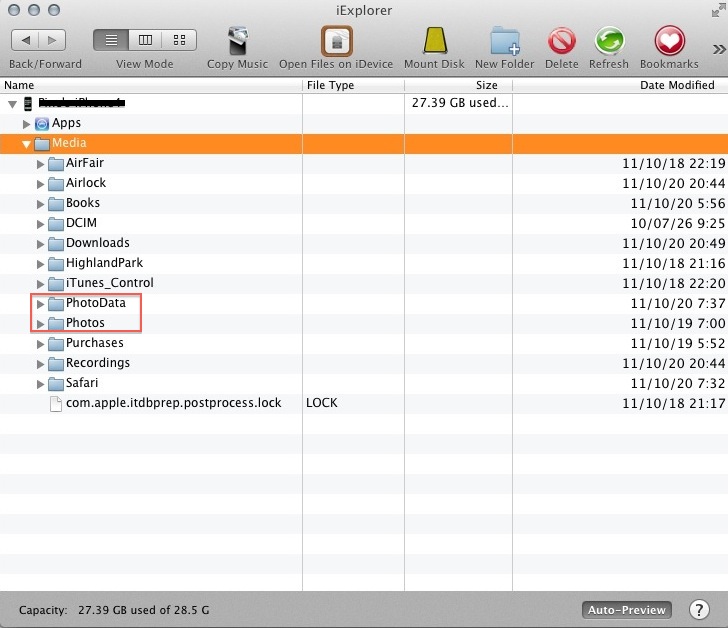Screen dimensions: 728x628
Task: Switch to column view mode
Action: [x=145, y=40]
